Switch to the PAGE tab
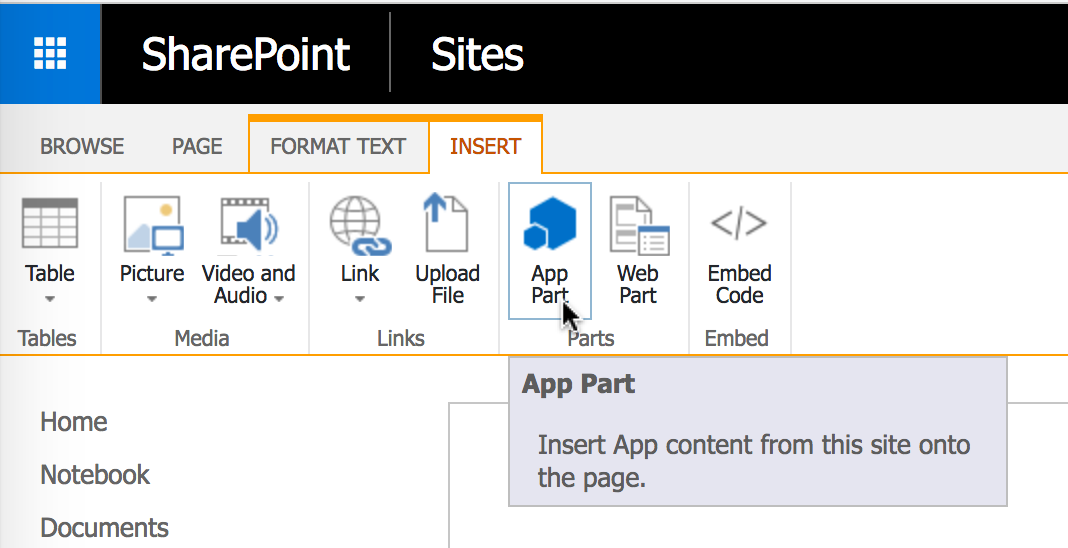The height and width of the screenshot is (548, 1068). point(197,146)
